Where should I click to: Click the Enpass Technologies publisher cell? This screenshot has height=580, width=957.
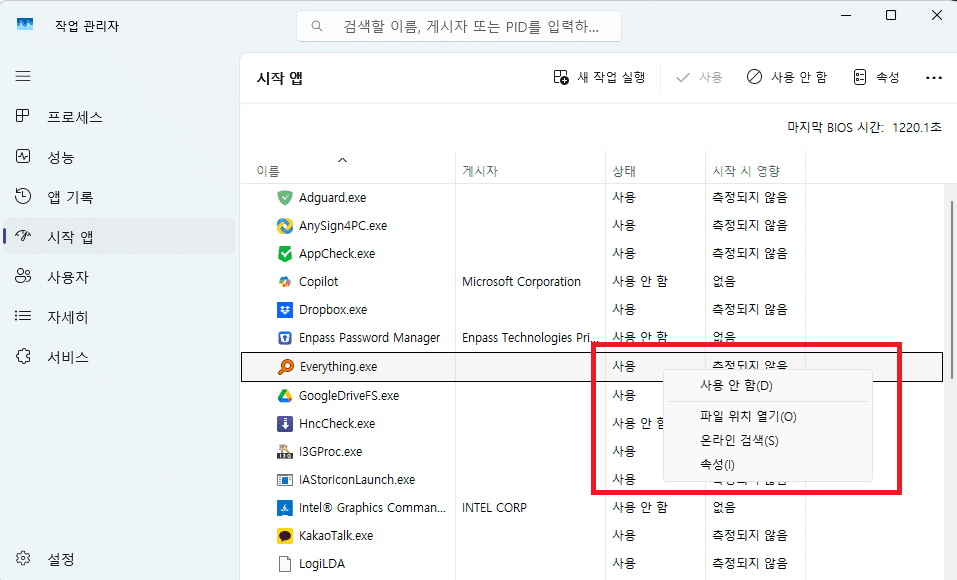point(530,338)
